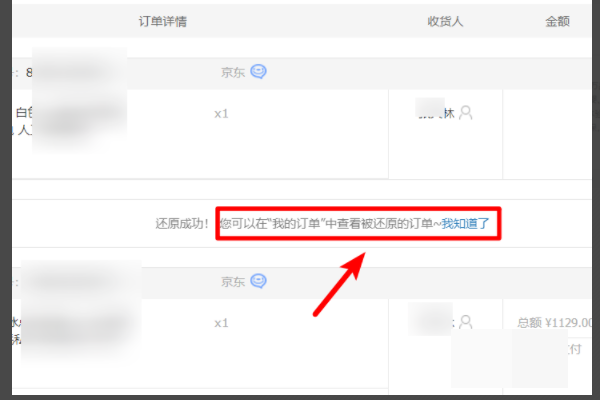Click the 我的订单 restored-order notice text
Screen dimensions: 600x400
tap(330, 224)
